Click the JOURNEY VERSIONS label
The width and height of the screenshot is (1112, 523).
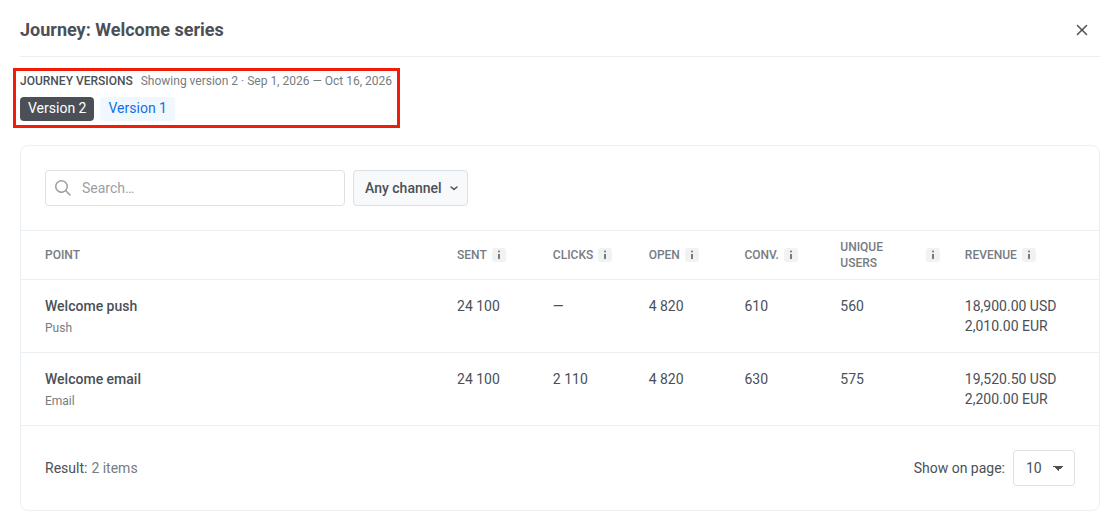[x=77, y=81]
